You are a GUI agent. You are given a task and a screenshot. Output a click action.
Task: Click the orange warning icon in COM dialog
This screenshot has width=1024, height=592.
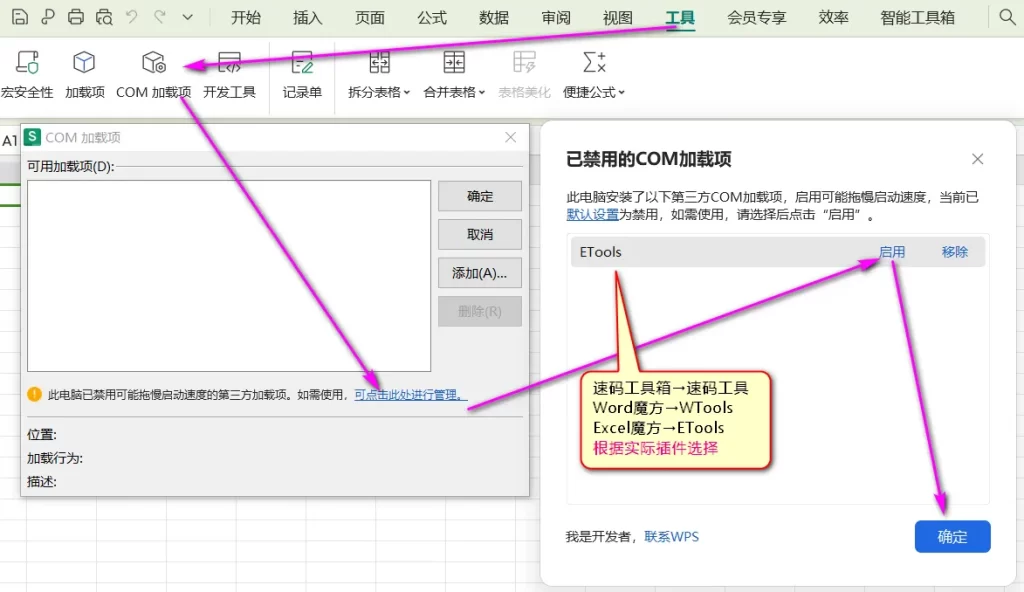(x=34, y=394)
